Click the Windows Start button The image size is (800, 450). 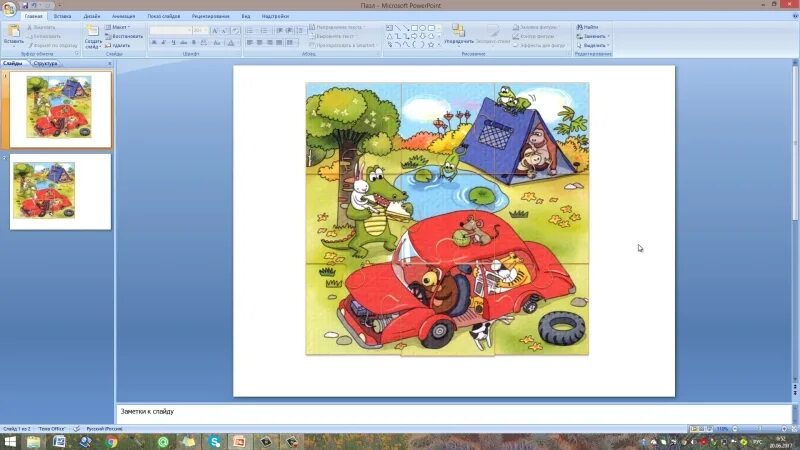click(x=10, y=442)
